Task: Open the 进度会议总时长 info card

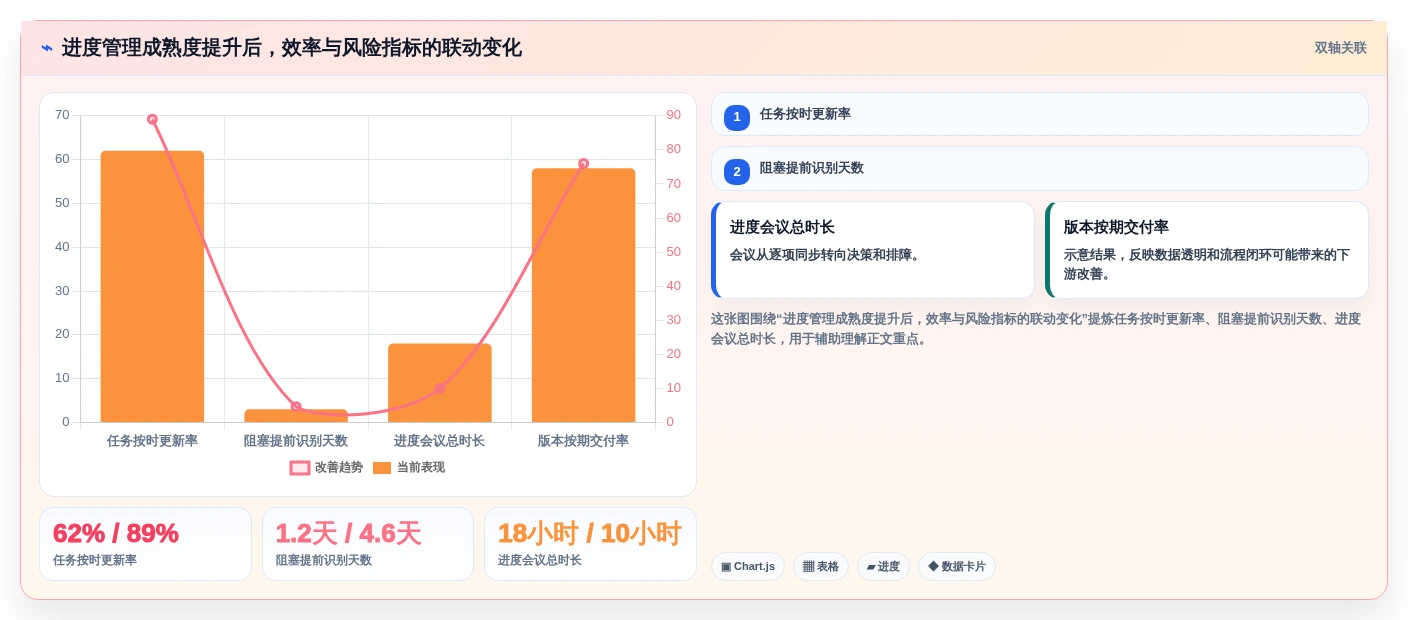Action: point(873,250)
